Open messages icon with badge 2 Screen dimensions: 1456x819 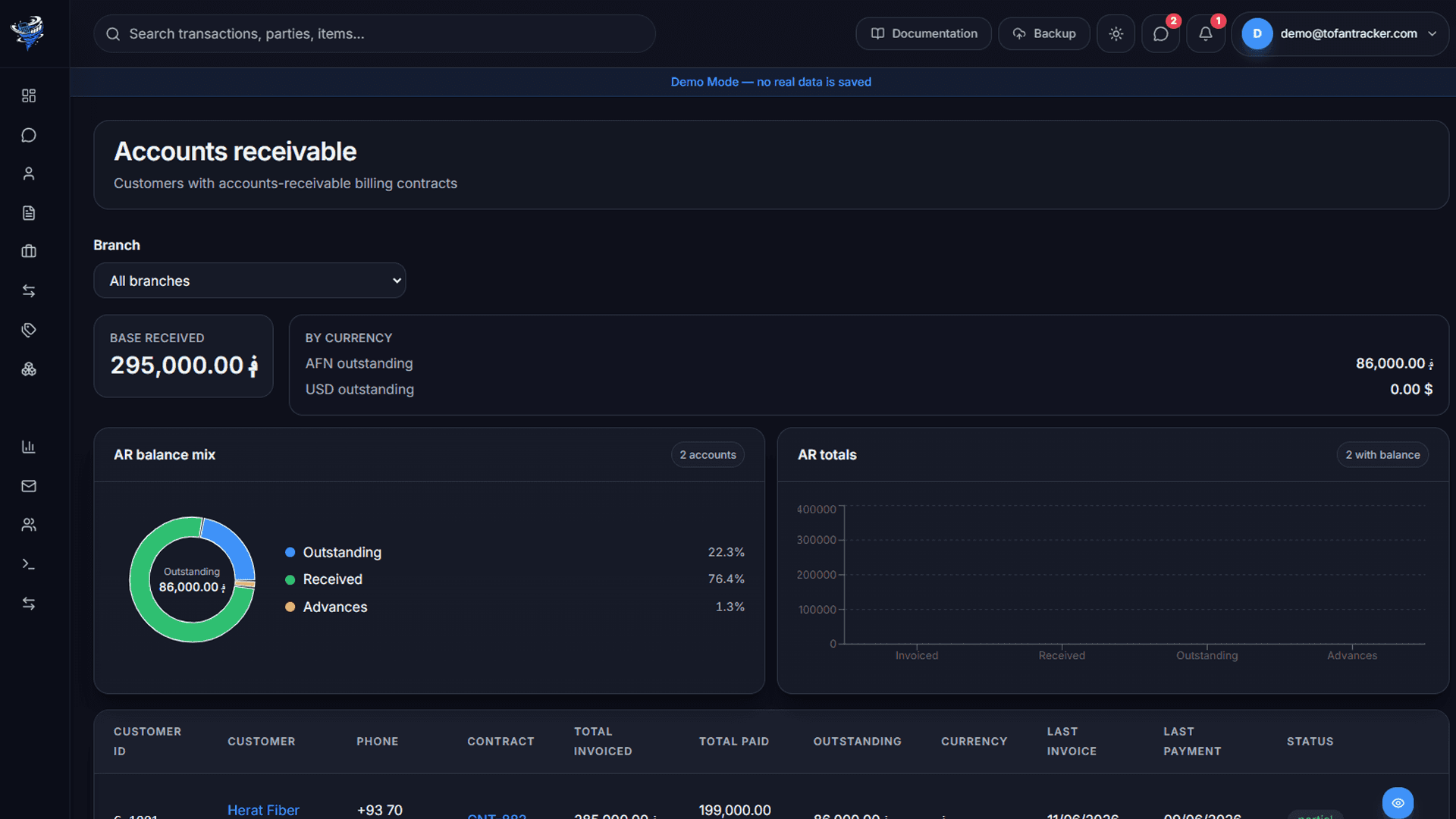point(1160,33)
